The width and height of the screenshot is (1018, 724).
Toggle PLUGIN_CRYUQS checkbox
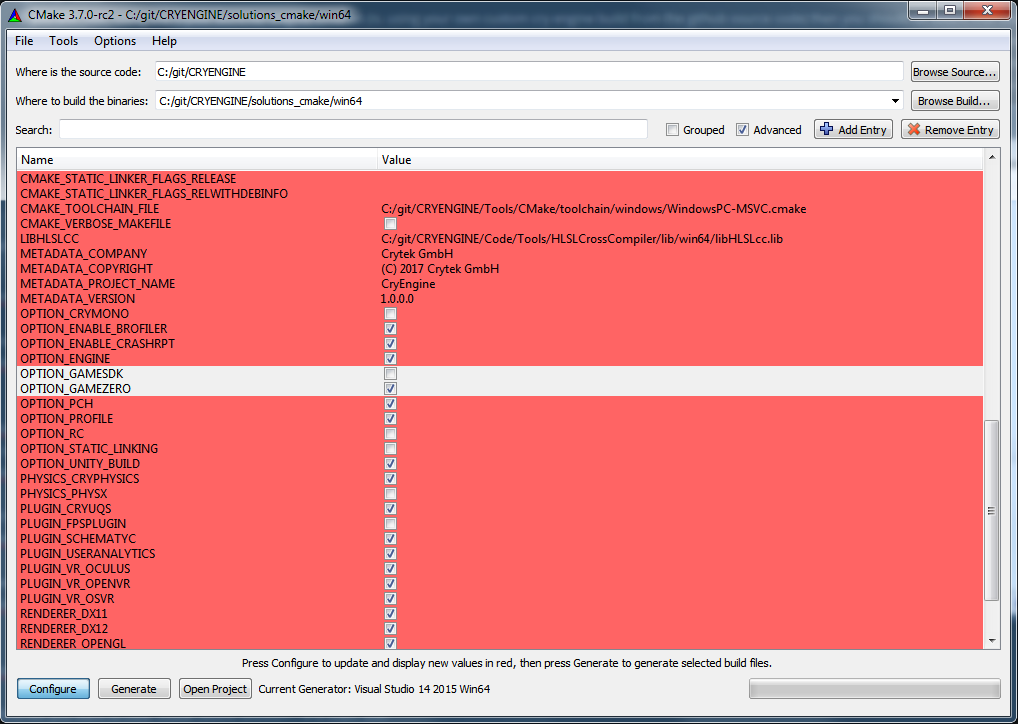tap(390, 508)
